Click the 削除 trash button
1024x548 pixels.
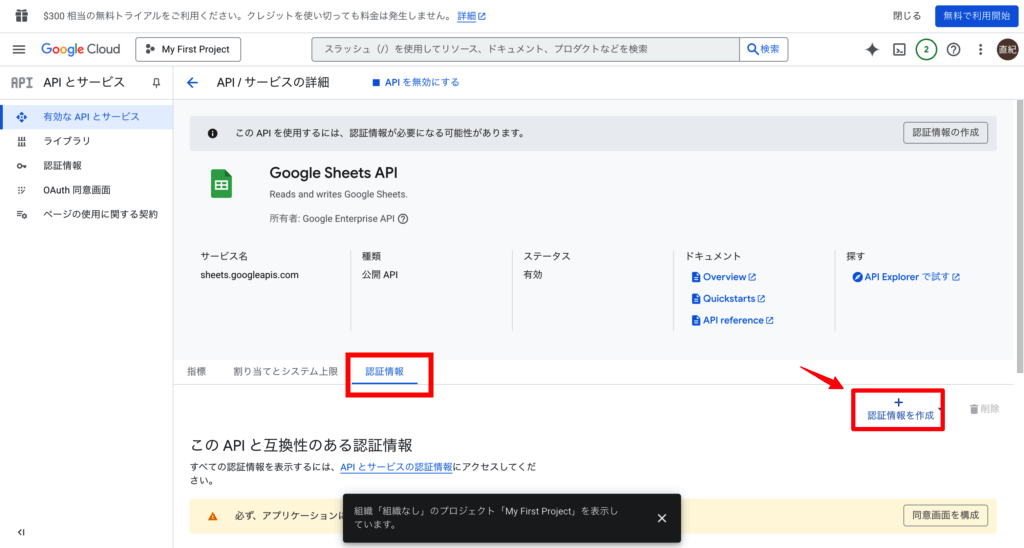pyautogui.click(x=984, y=409)
